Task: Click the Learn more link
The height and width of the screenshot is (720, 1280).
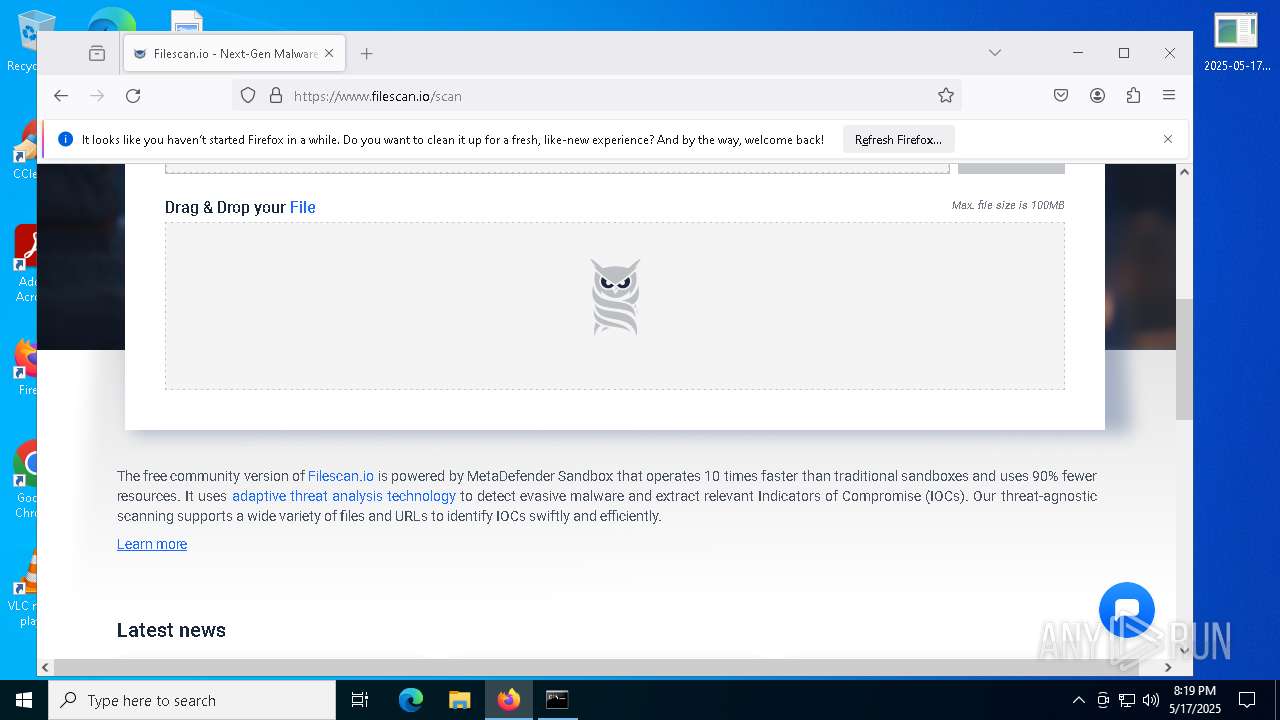Action: (x=152, y=544)
